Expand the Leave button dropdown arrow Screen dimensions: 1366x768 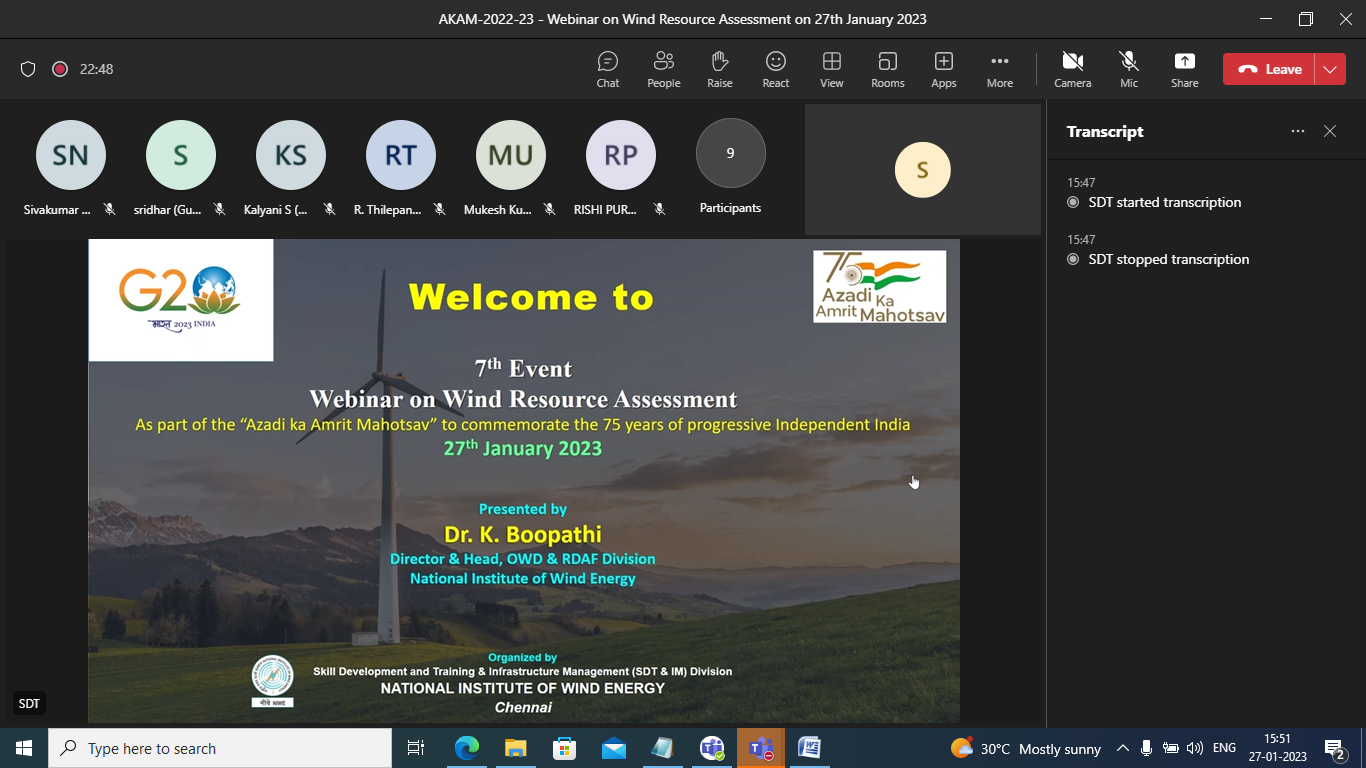[x=1329, y=69]
